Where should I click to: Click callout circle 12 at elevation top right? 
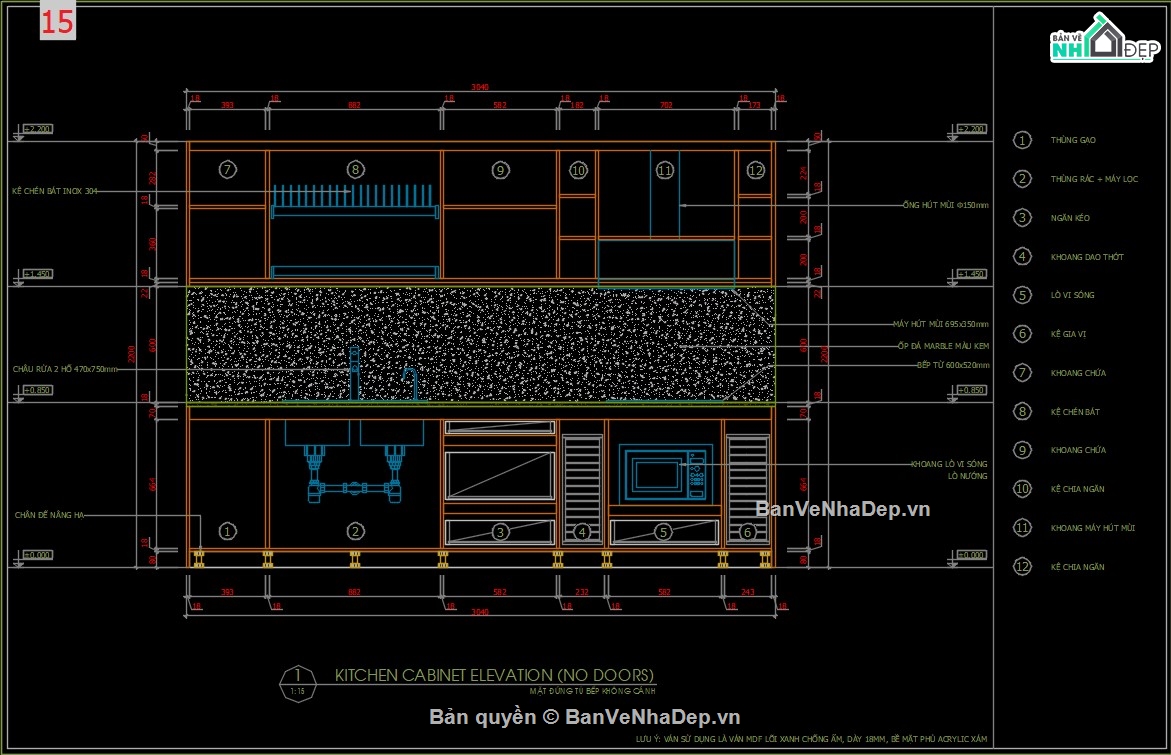click(x=756, y=170)
